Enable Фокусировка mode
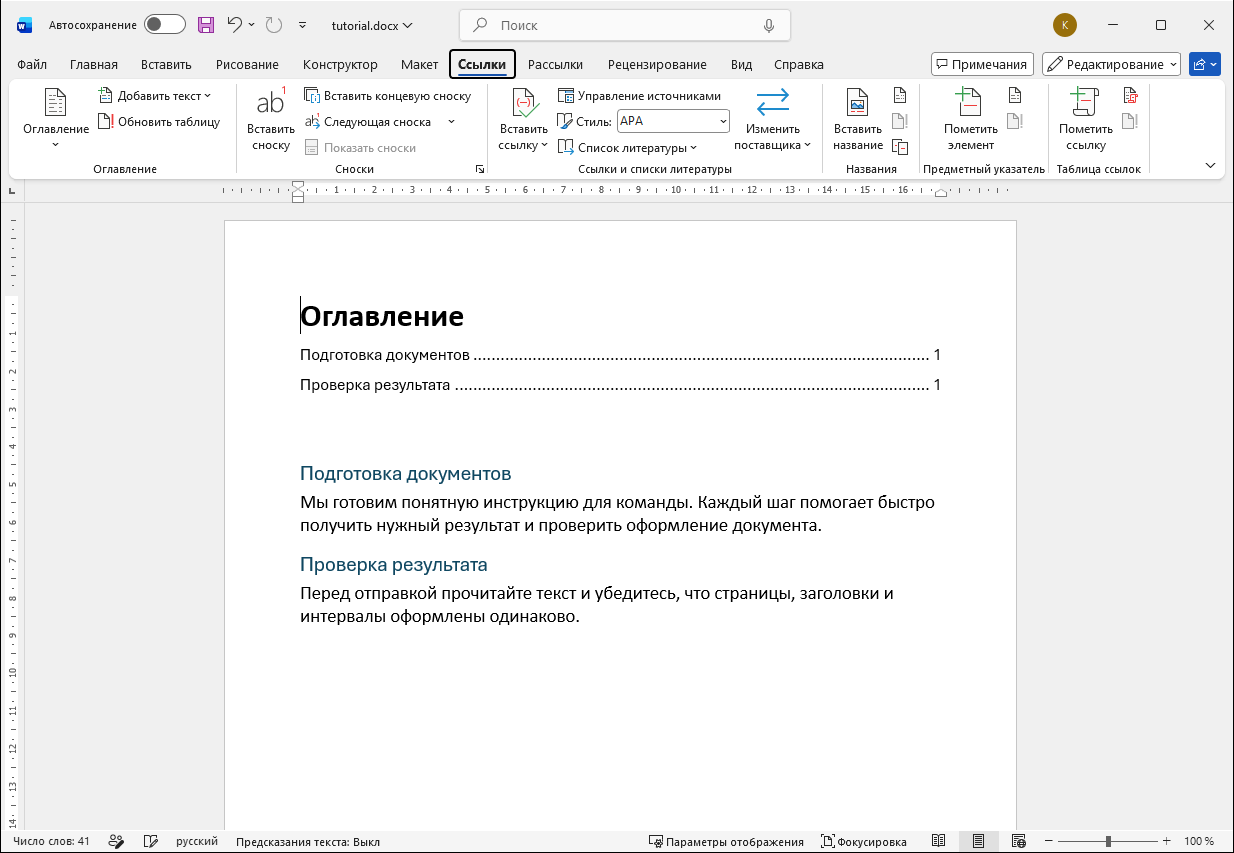 click(864, 841)
